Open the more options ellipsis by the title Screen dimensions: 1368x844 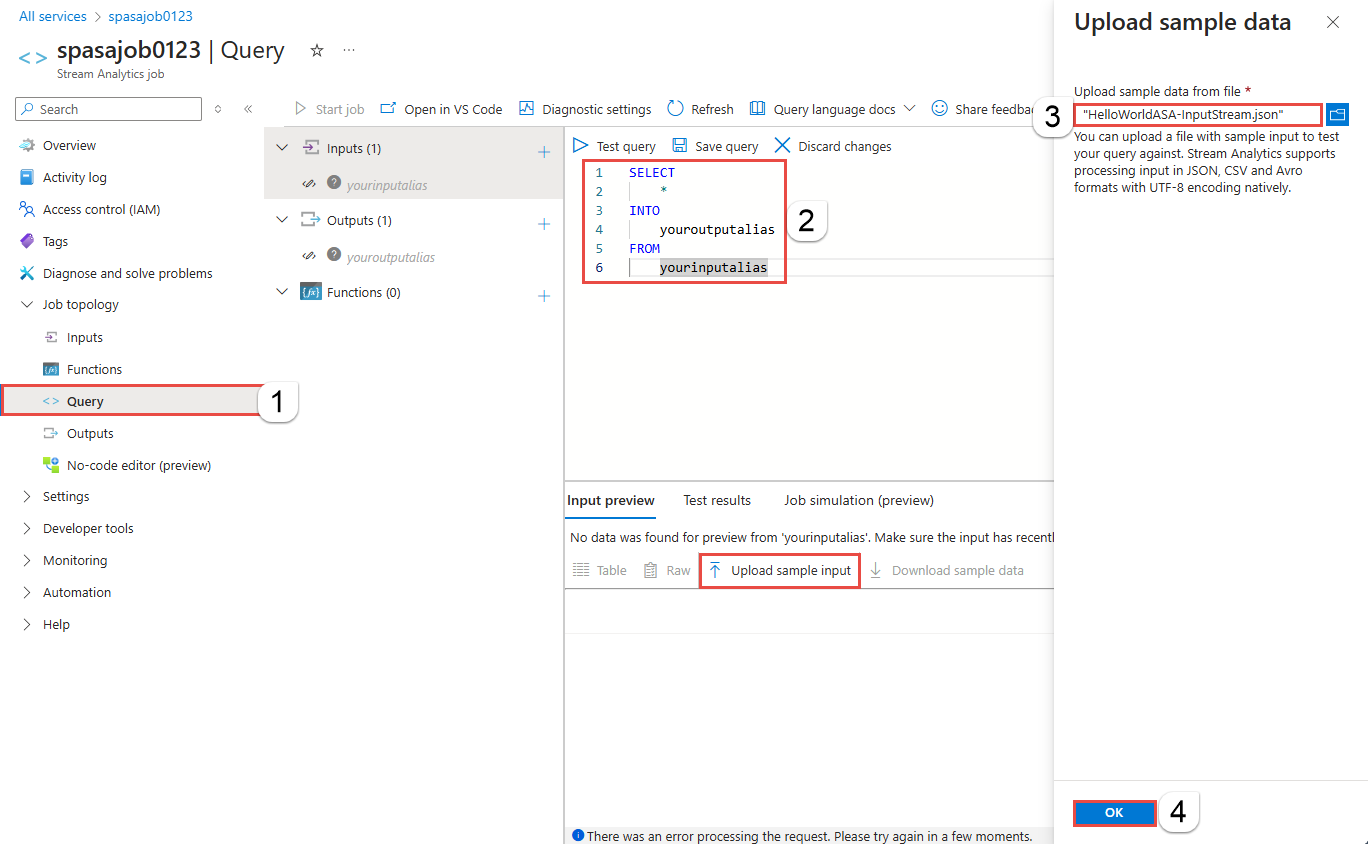point(349,50)
